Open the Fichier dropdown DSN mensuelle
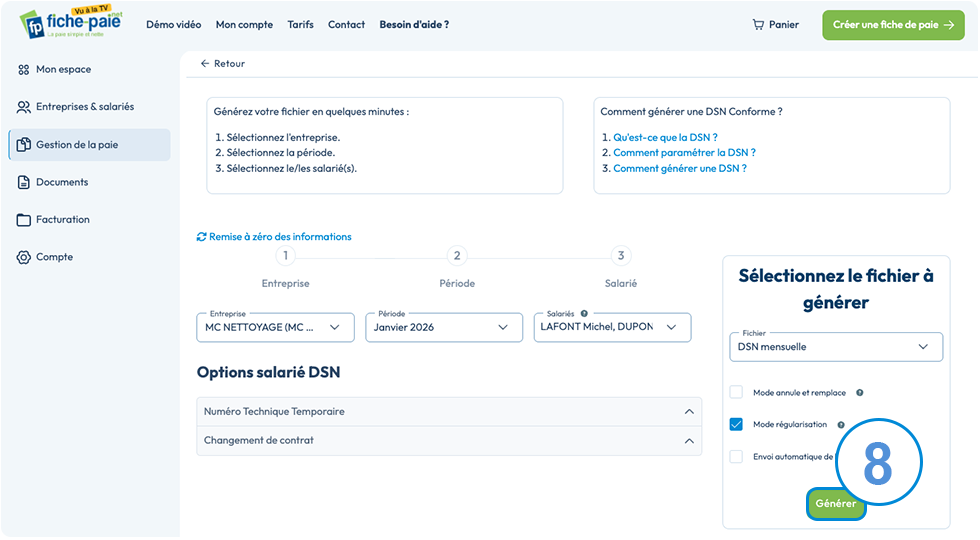The image size is (980, 540). click(836, 347)
